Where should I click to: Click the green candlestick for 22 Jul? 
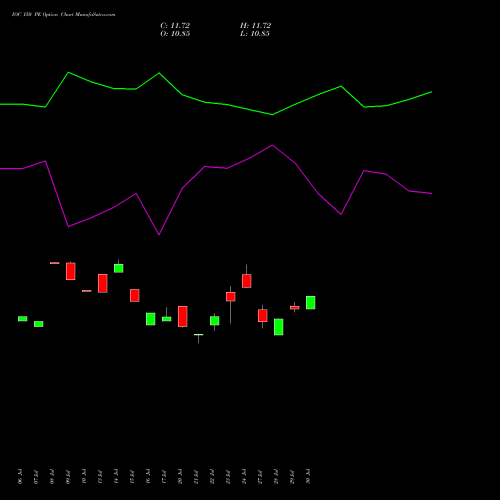click(215, 320)
